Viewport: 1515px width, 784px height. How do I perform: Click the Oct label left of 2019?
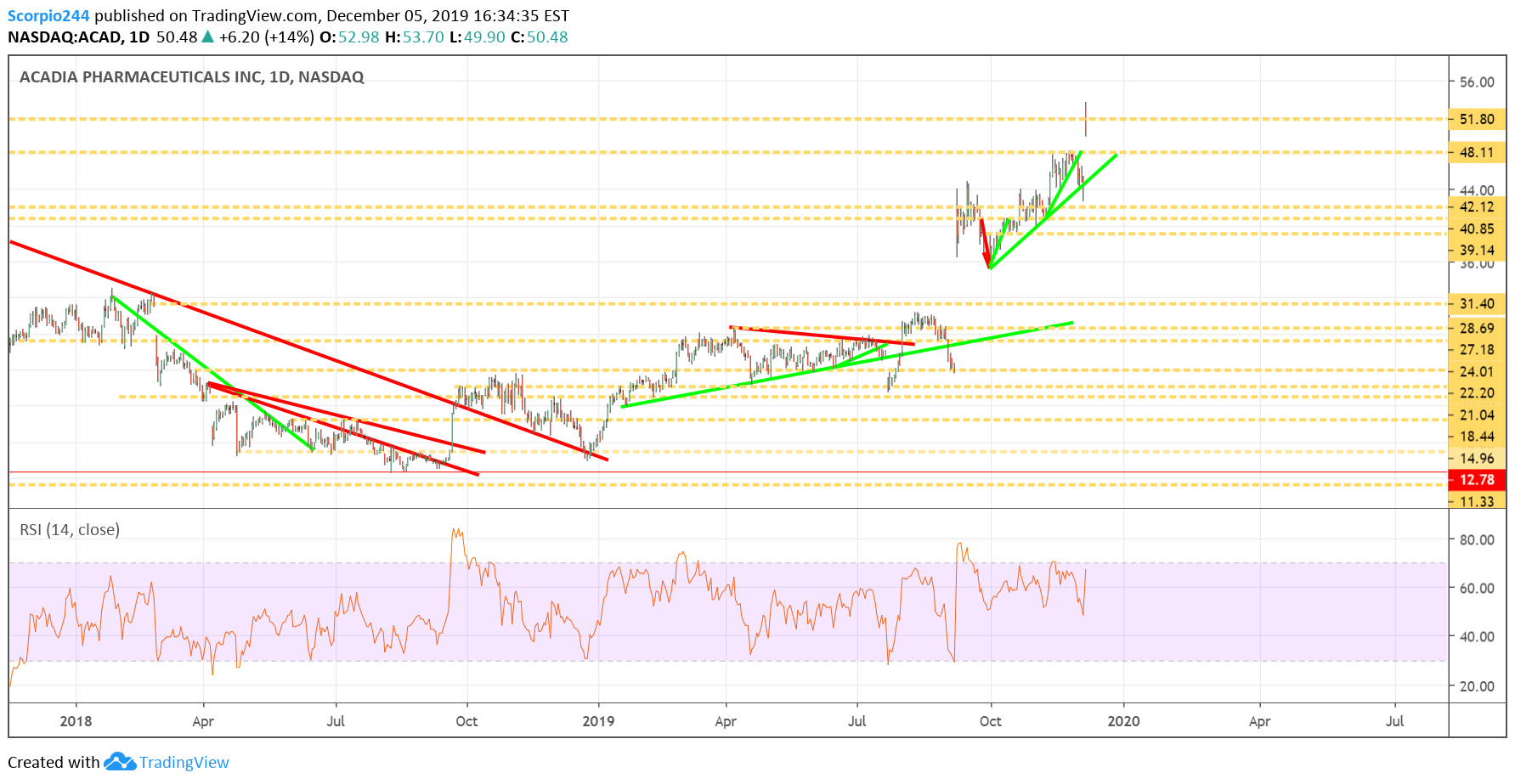click(x=466, y=721)
